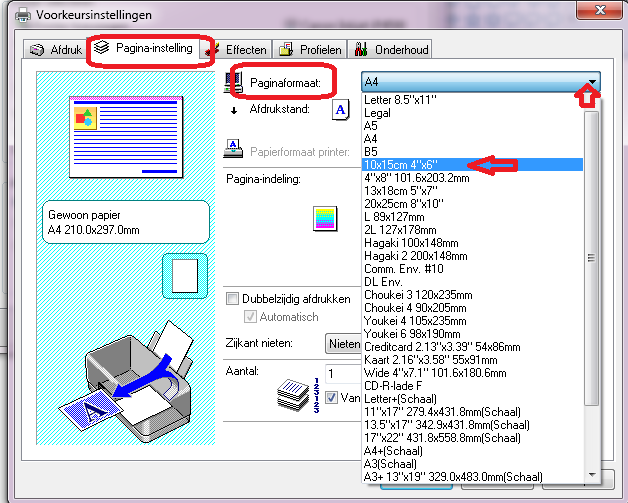Click the collated copies stack icon

click(294, 395)
